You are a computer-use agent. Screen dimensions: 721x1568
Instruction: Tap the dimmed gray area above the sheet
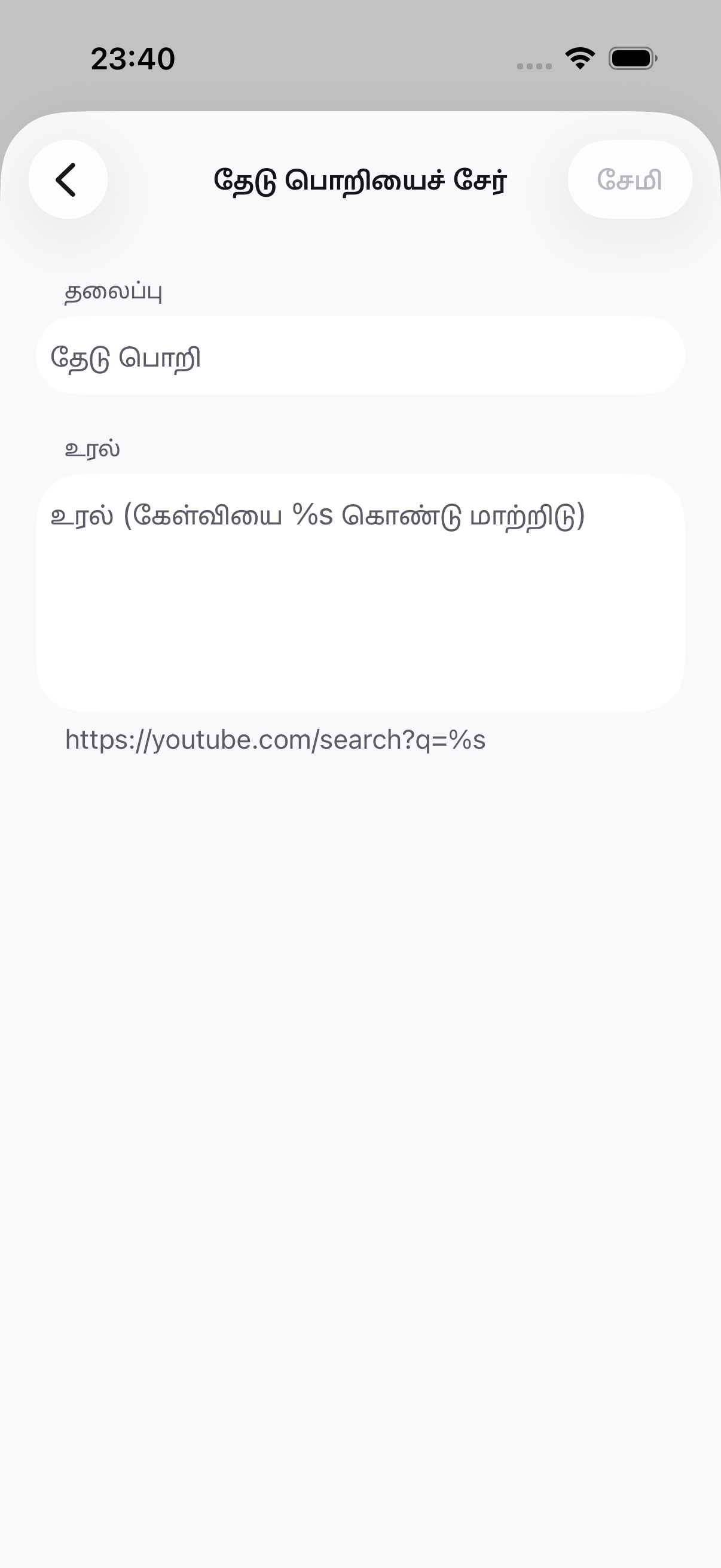[360, 25]
